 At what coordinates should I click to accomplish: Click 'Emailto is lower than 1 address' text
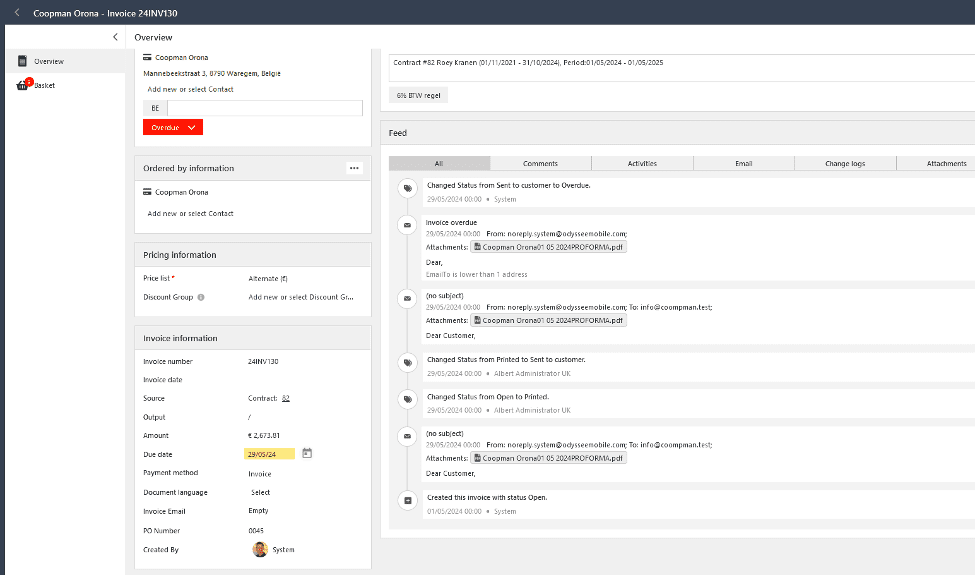tap(477, 274)
